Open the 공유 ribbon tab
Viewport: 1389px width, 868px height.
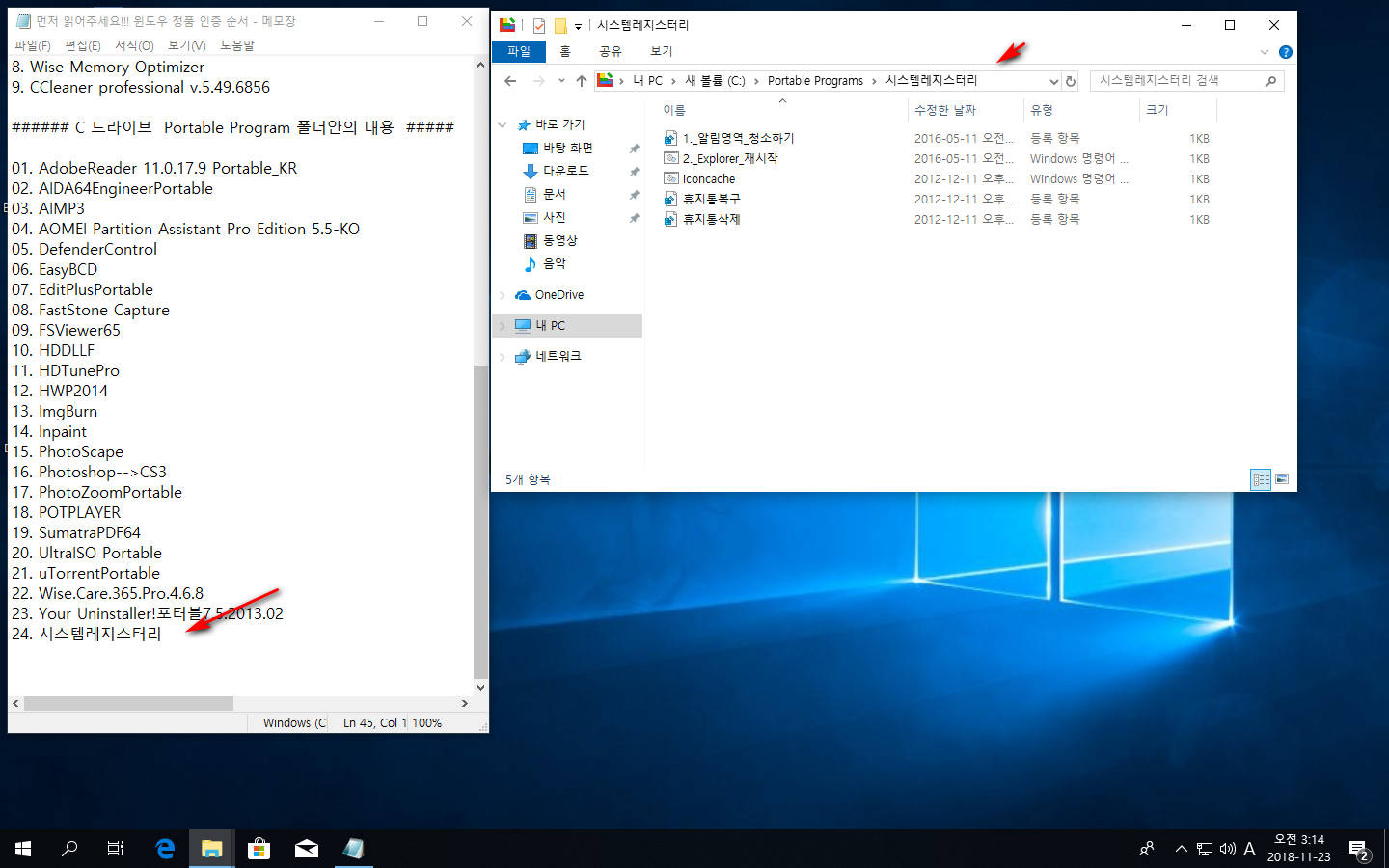point(611,51)
